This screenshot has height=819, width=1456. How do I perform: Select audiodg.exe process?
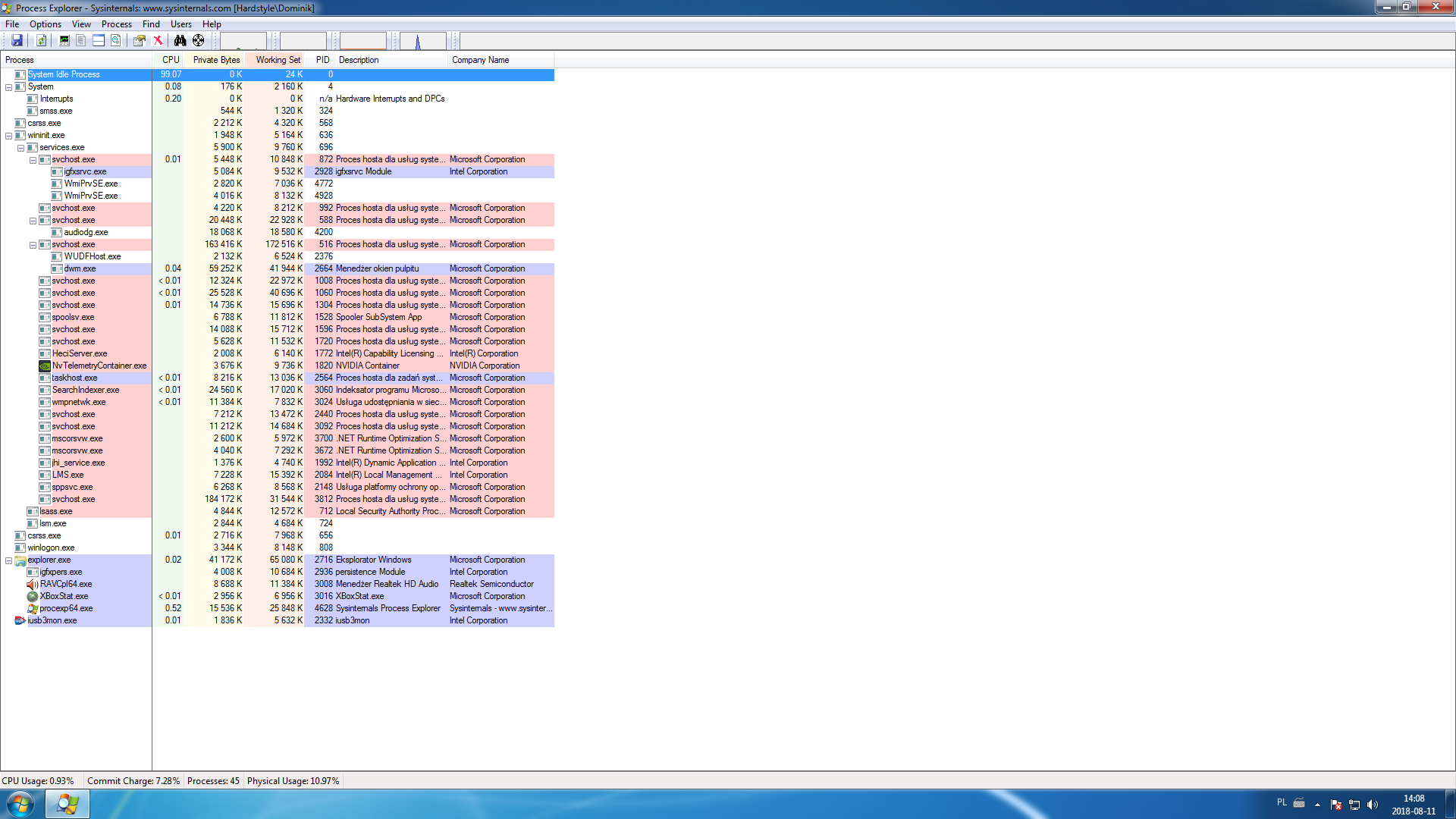[278, 232]
